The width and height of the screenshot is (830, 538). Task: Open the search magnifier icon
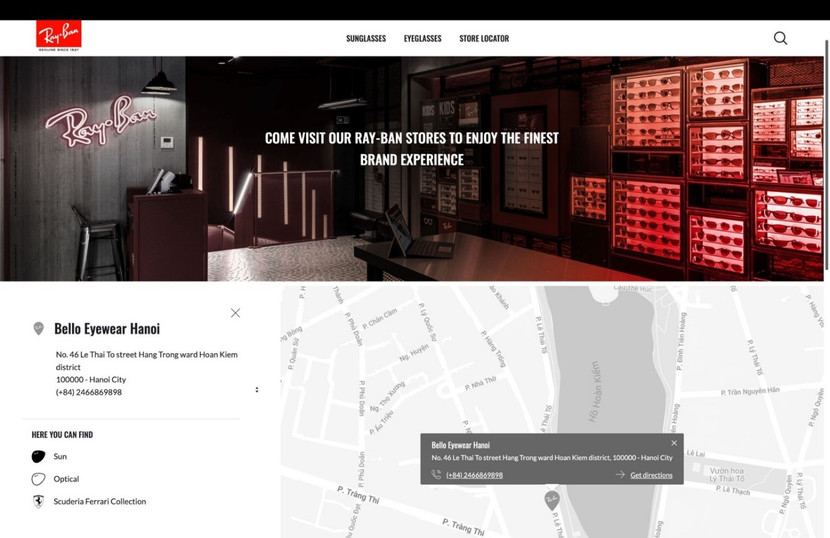click(780, 38)
